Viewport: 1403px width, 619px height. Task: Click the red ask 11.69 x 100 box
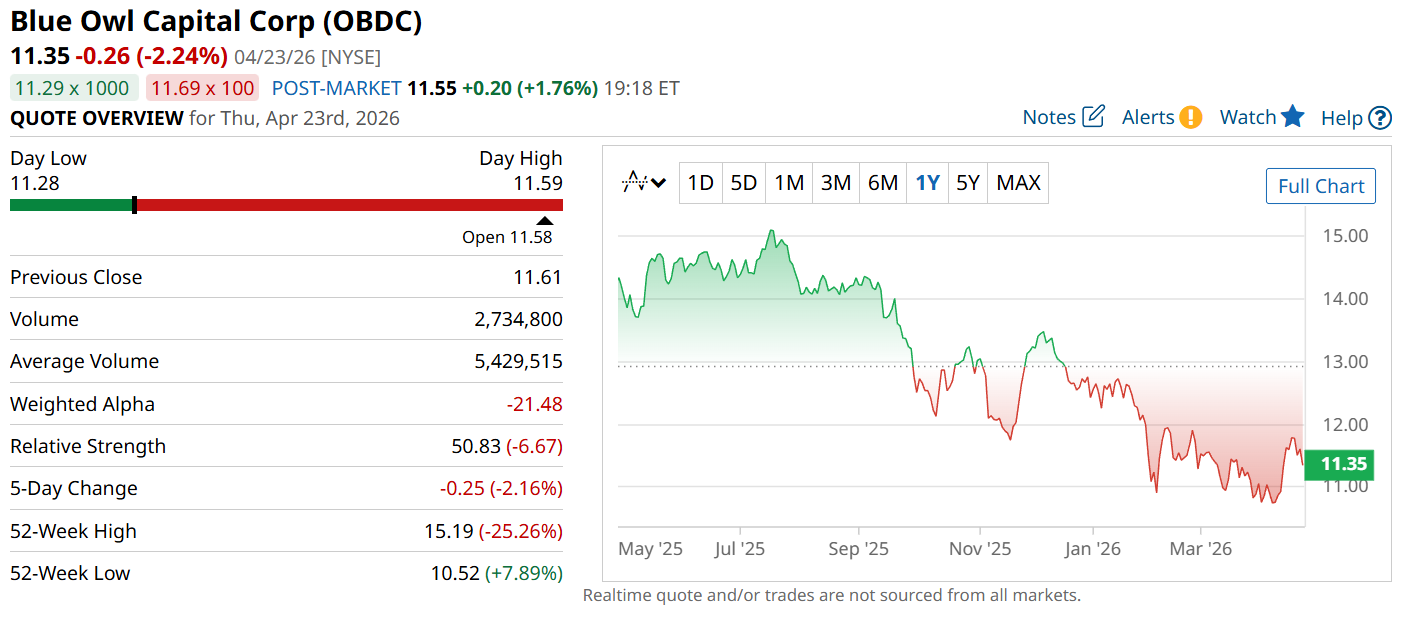click(x=202, y=88)
